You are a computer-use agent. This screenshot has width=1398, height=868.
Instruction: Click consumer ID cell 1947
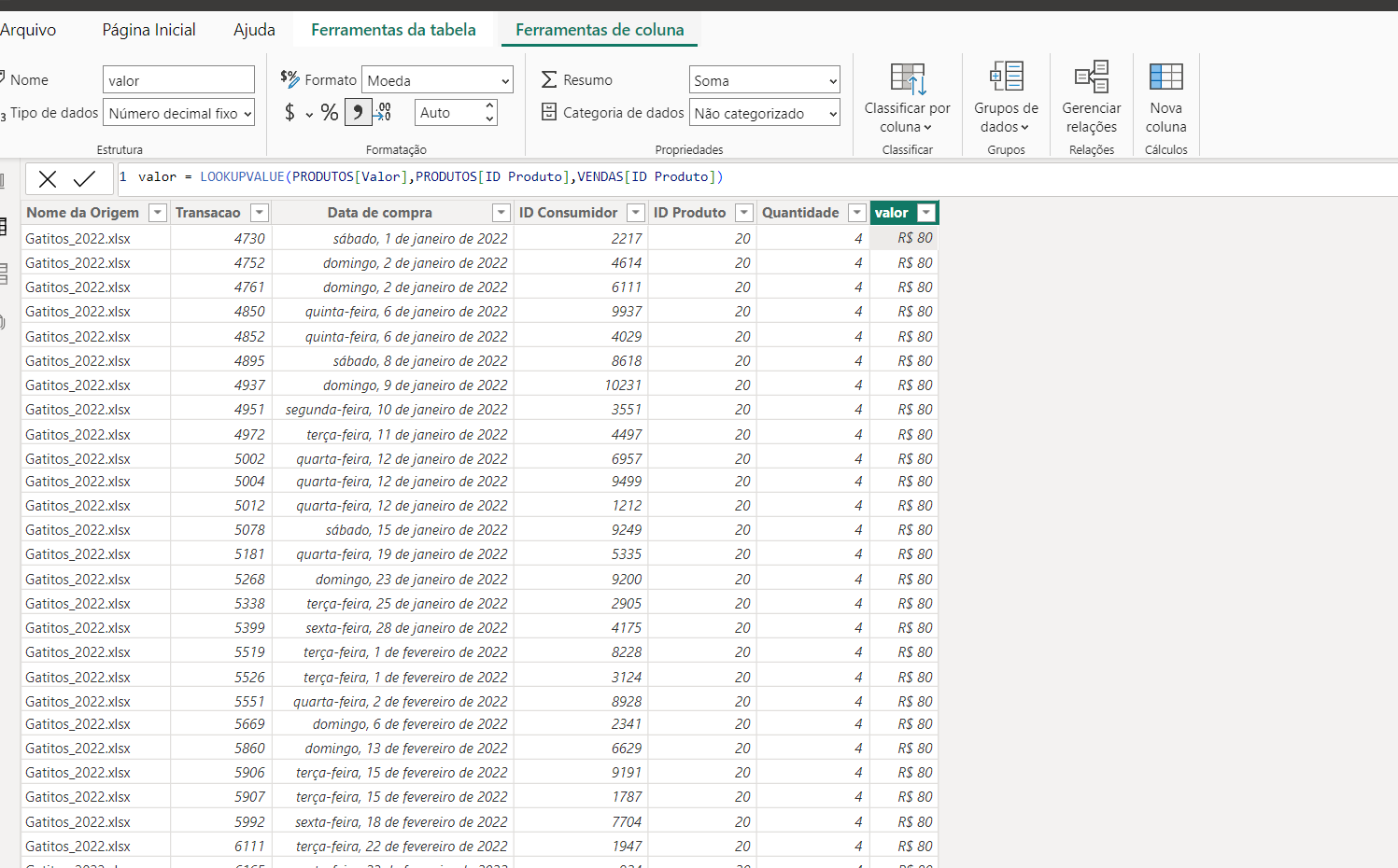pyautogui.click(x=581, y=846)
